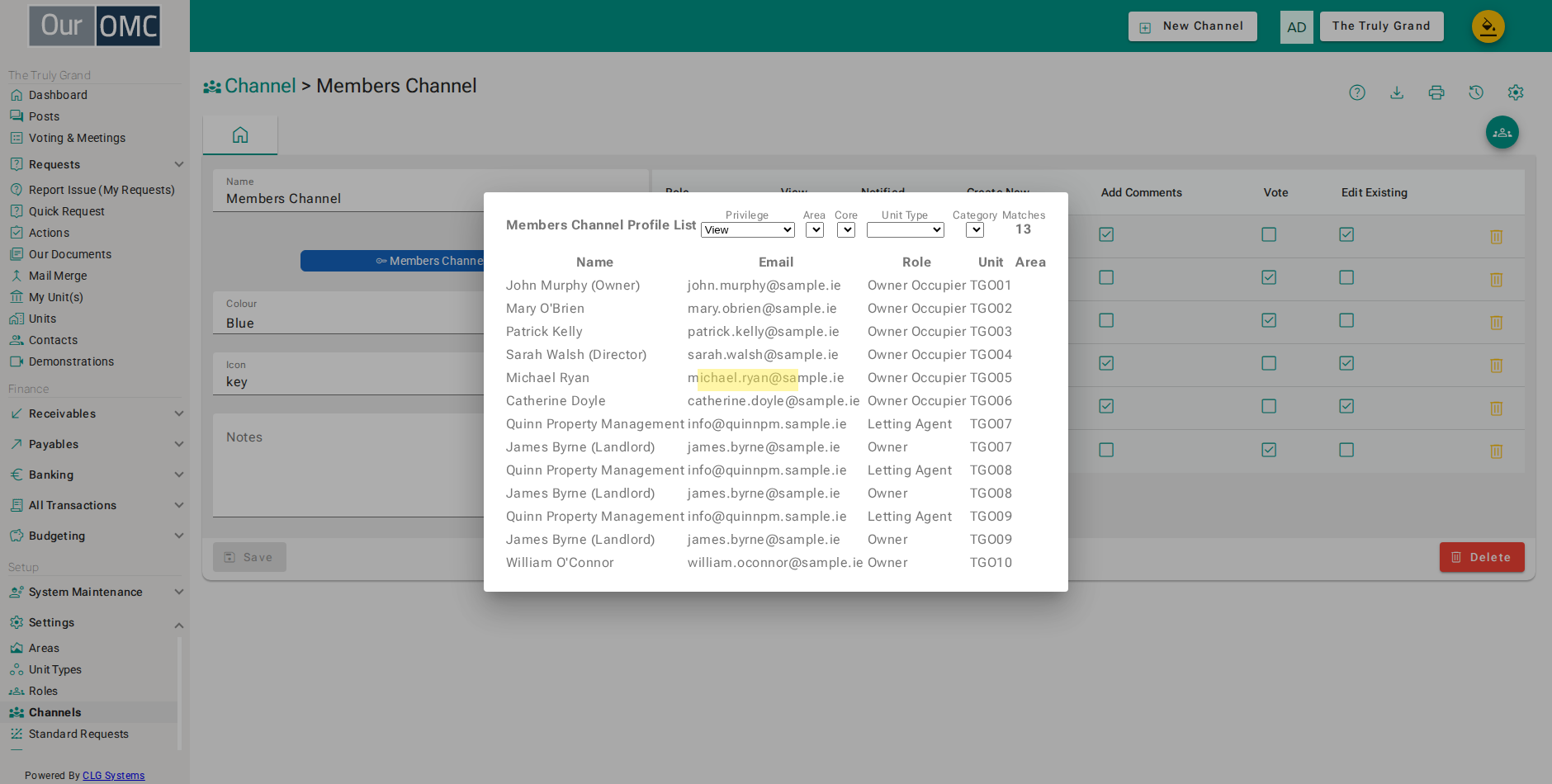Click the Our OMC logo
Screen dimensions: 1552x784
[x=94, y=26]
